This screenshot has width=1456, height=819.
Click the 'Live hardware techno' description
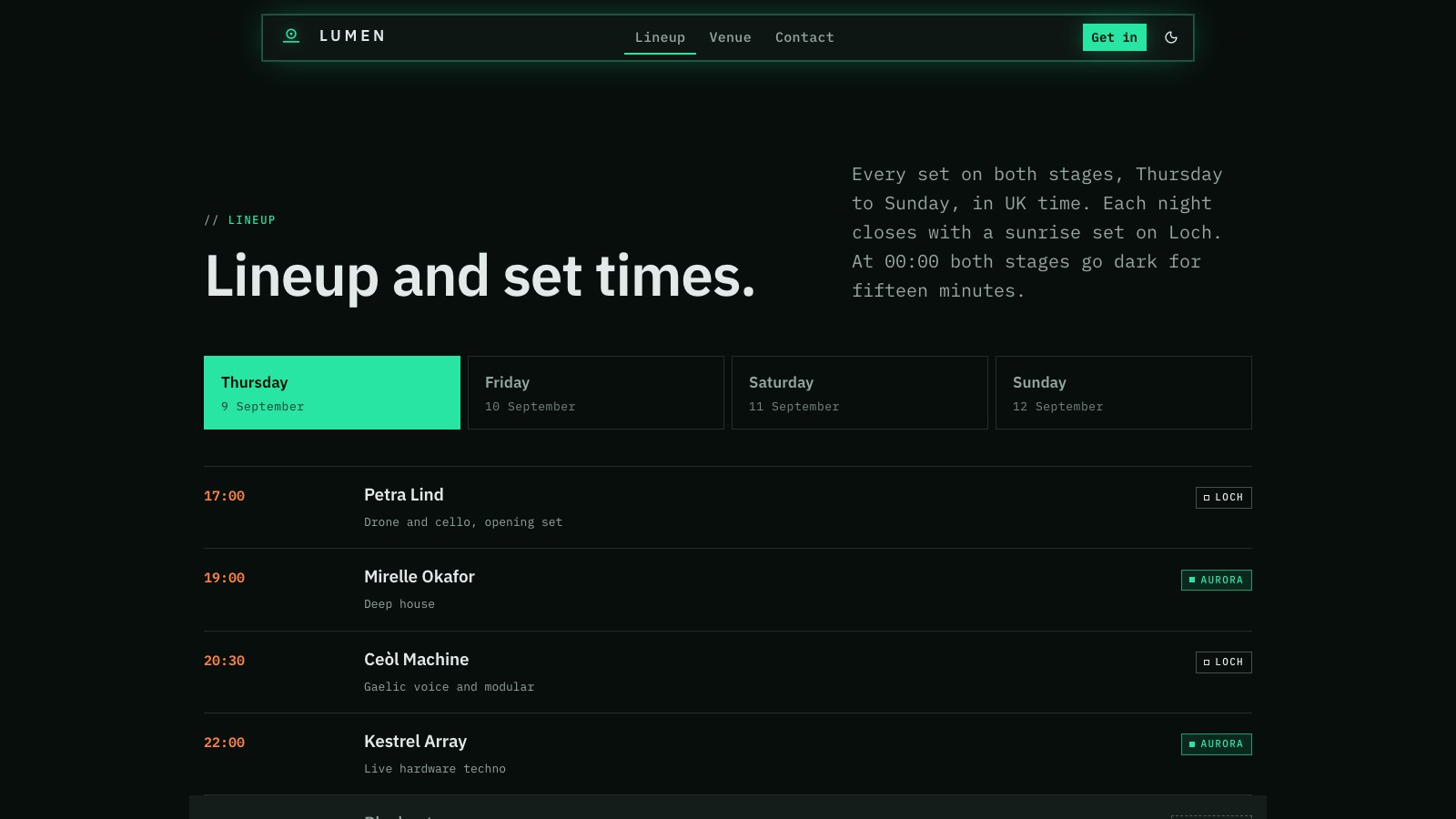pos(435,769)
